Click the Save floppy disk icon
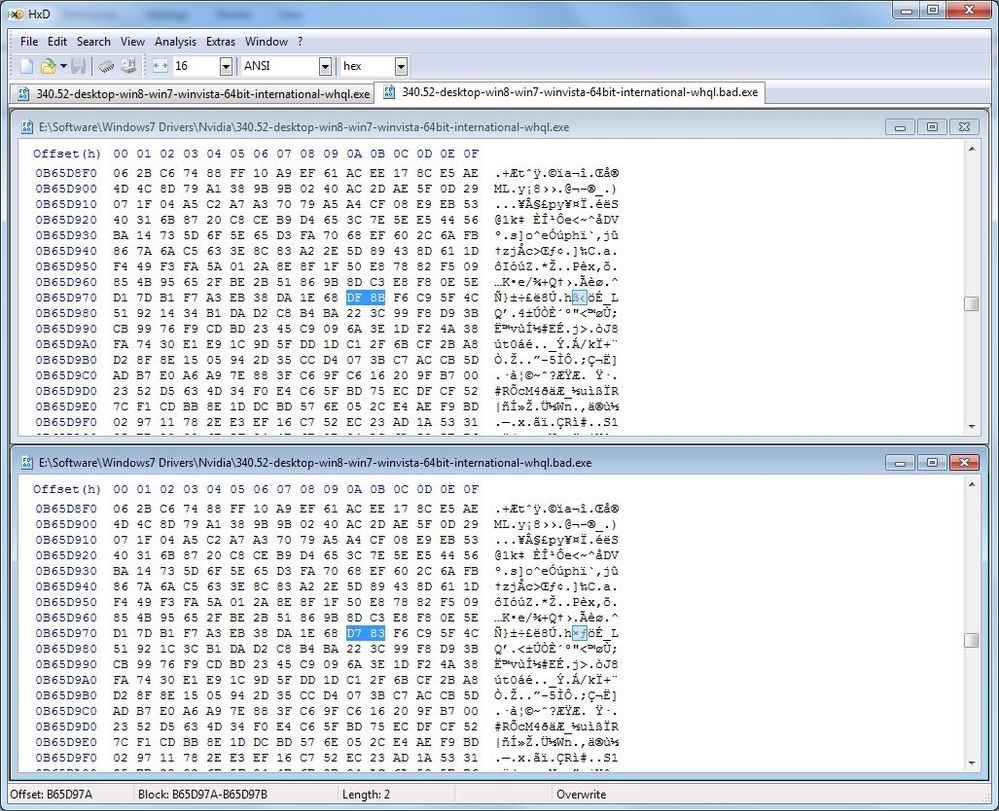This screenshot has height=811, width=999. [x=78, y=66]
